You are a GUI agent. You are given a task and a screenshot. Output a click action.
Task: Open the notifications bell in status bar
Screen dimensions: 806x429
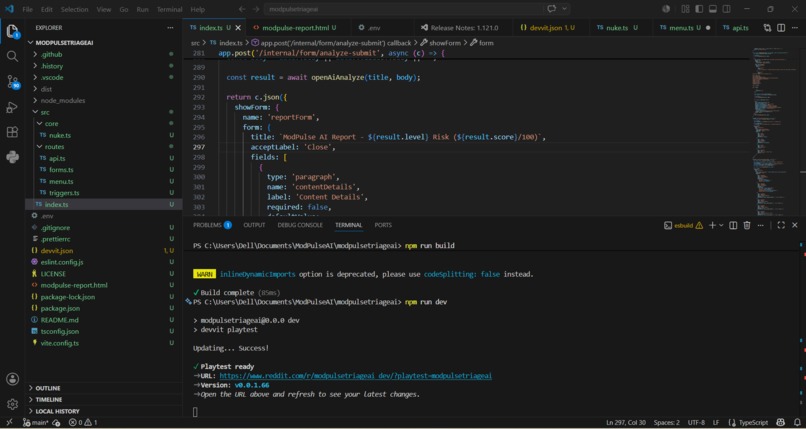(x=795, y=422)
